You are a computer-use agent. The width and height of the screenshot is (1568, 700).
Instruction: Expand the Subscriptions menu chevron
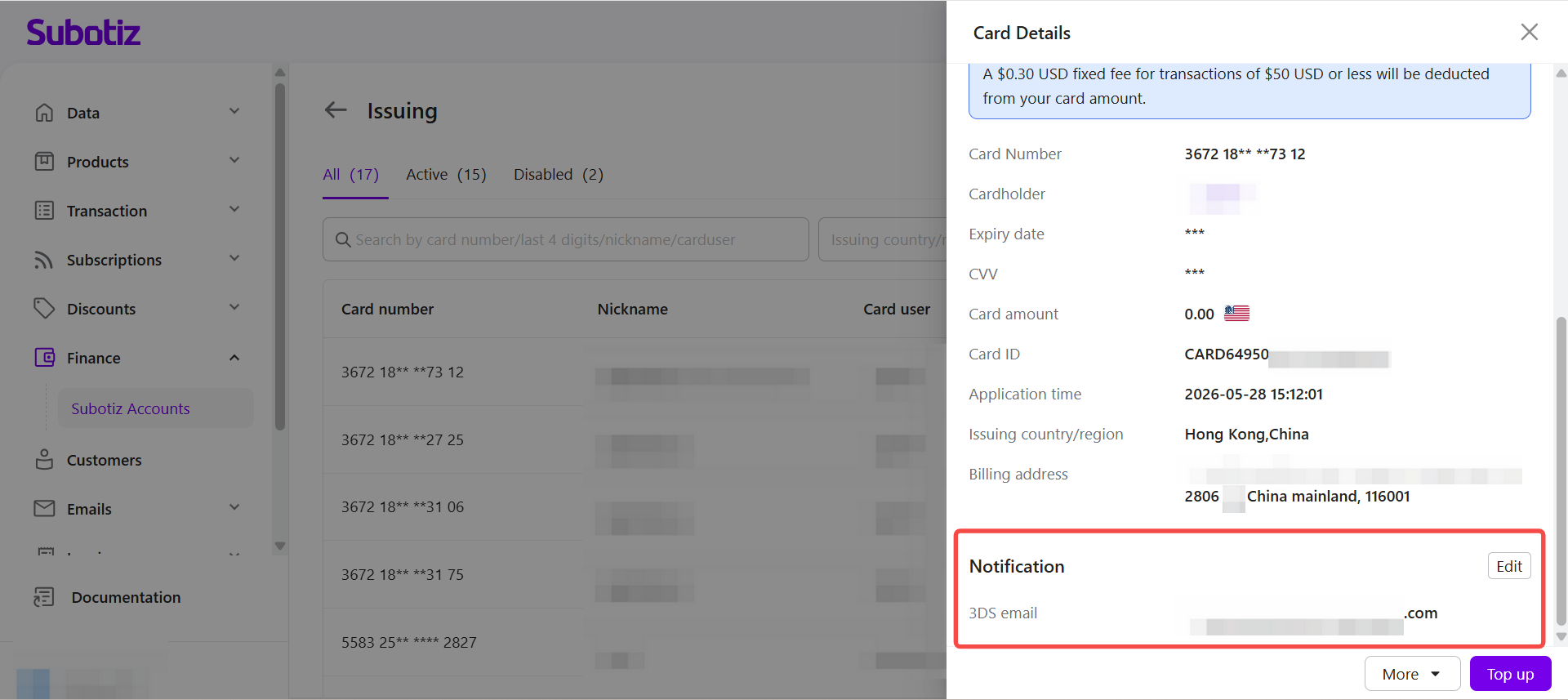[234, 259]
